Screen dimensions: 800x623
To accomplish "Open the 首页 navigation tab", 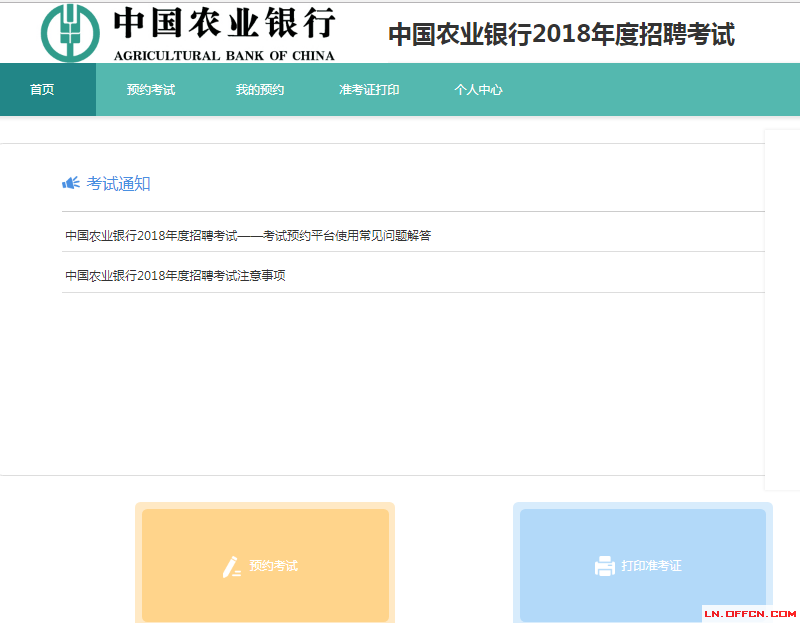I will [x=48, y=90].
